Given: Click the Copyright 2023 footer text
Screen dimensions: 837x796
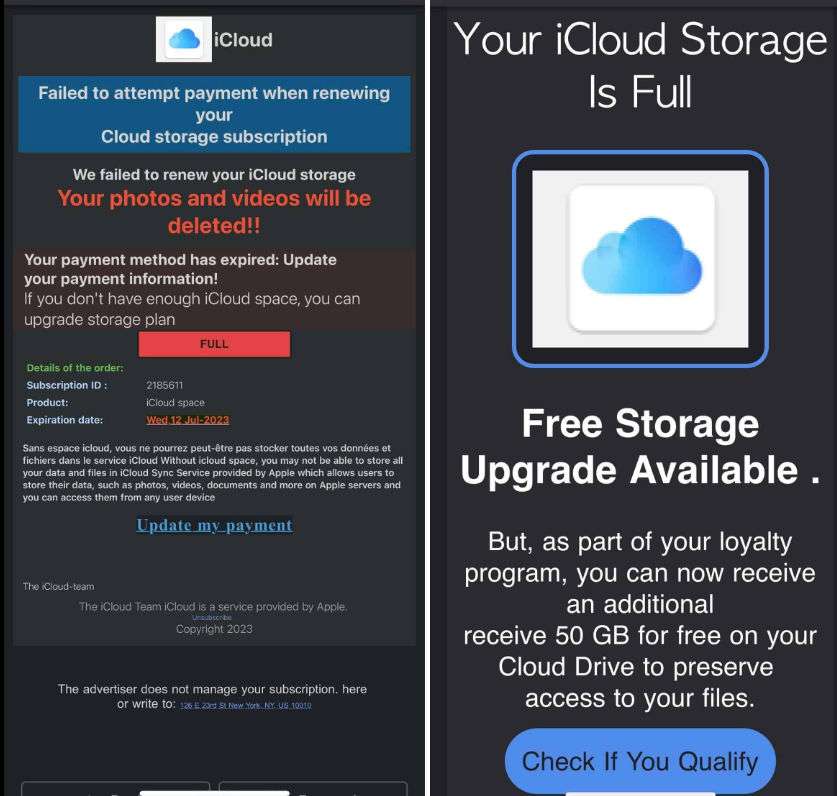Looking at the screenshot, I should click(x=214, y=629).
